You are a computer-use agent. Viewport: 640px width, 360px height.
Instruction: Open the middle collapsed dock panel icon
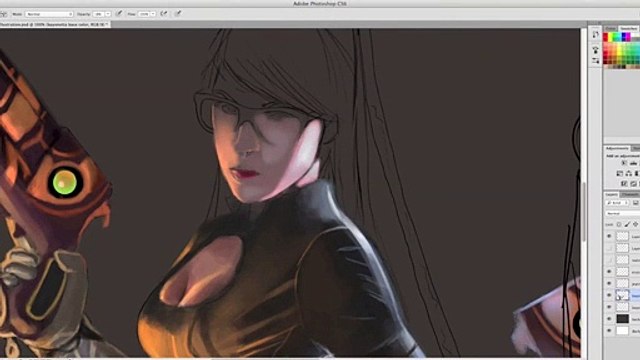[x=596, y=50]
